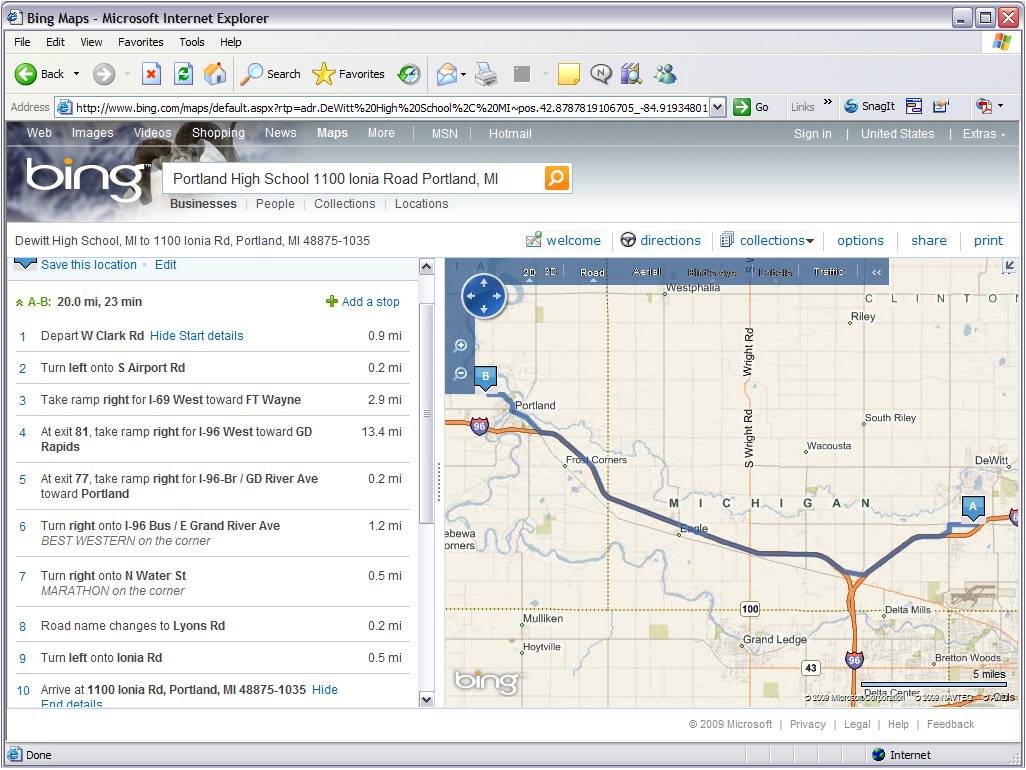Click the print link
Screen dimensions: 1026x770
988,240
